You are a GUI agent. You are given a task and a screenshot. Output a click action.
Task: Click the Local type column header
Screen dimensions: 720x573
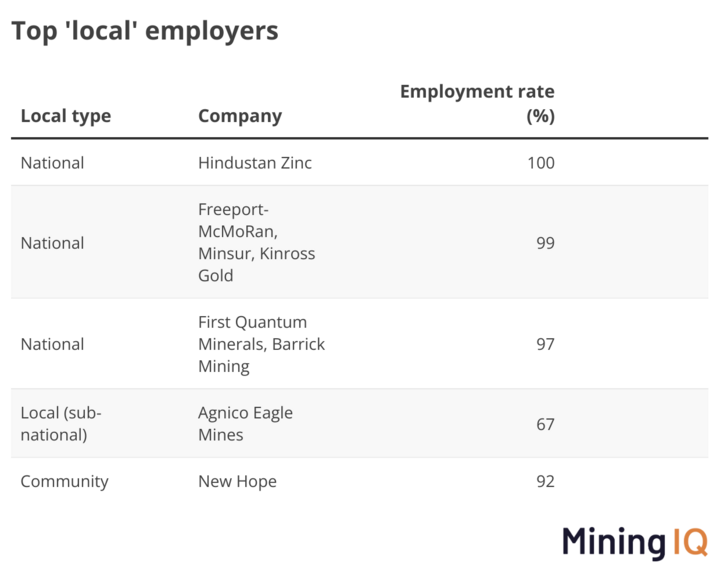coord(66,116)
